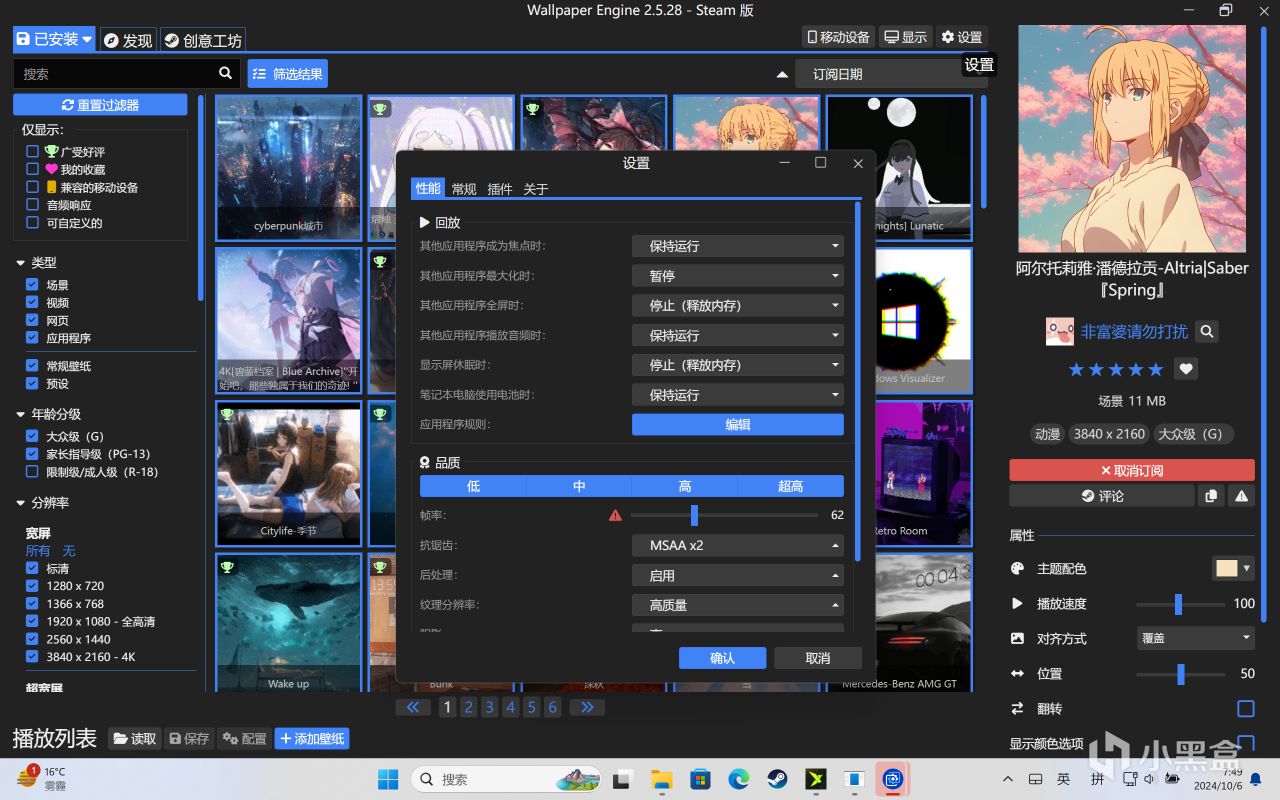The image size is (1280, 800).
Task: Click 重置过滤器 reset filters button
Action: [100, 105]
